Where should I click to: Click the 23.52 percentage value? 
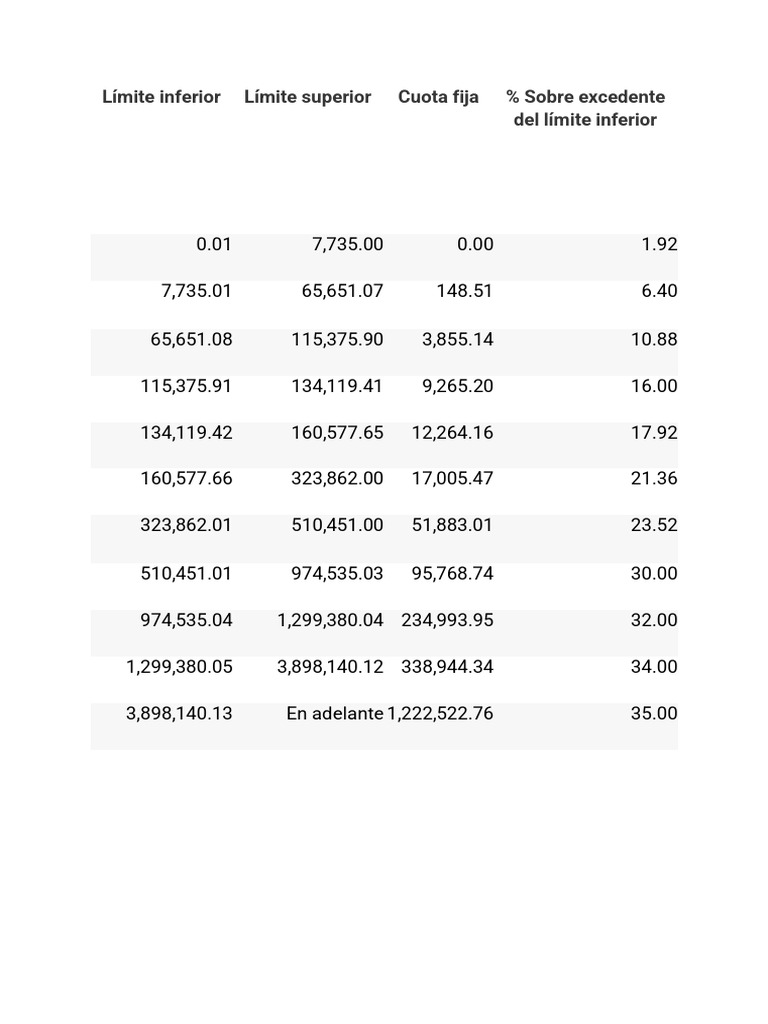(x=654, y=525)
